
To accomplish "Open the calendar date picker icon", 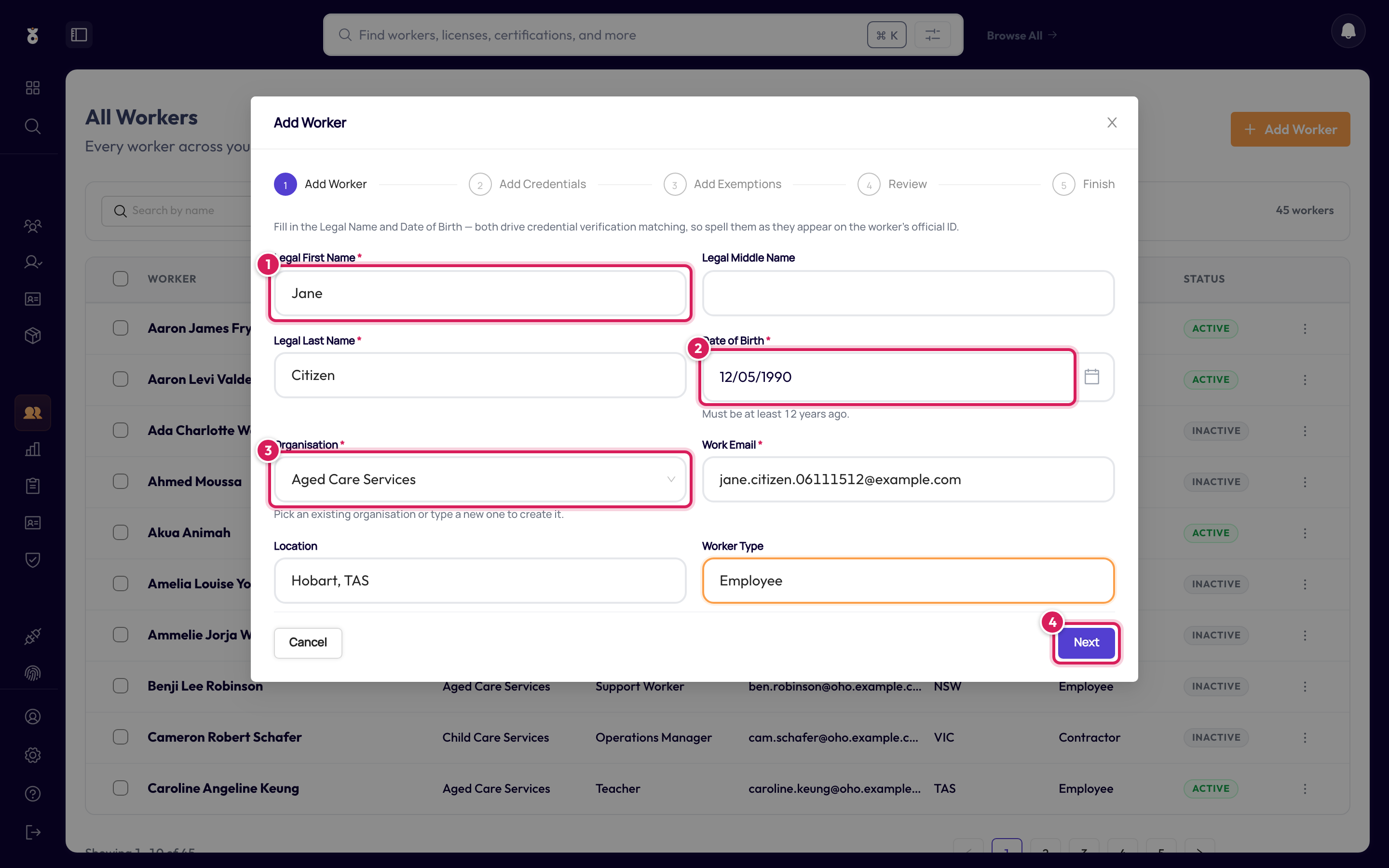I will (1092, 377).
